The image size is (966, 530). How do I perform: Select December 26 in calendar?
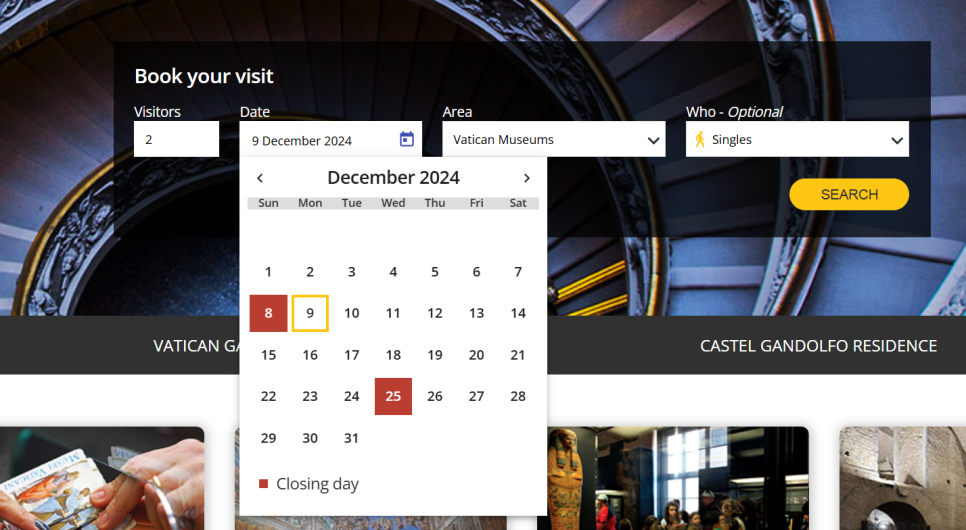click(435, 396)
